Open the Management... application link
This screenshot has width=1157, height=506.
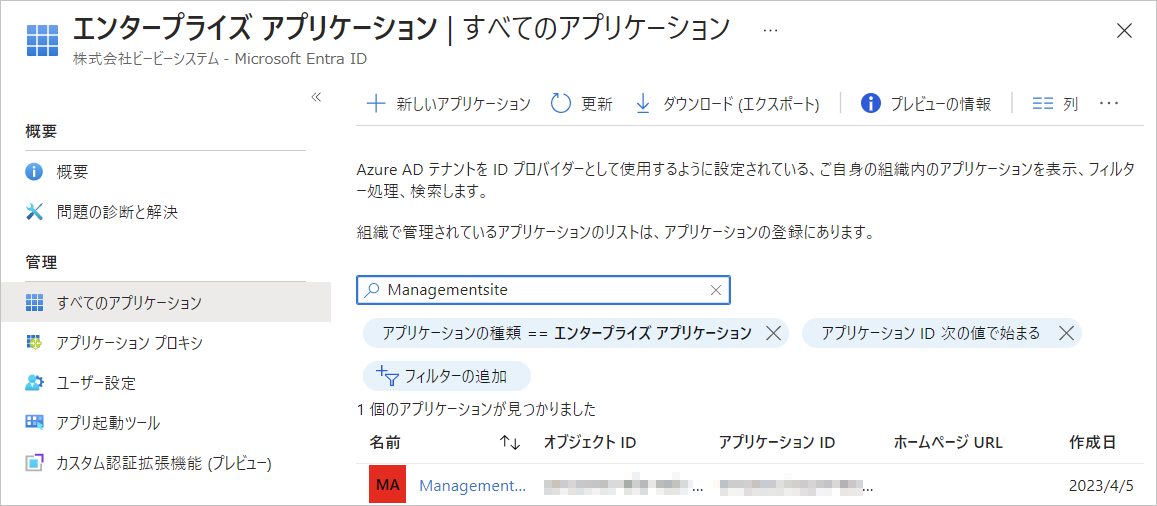pos(472,486)
